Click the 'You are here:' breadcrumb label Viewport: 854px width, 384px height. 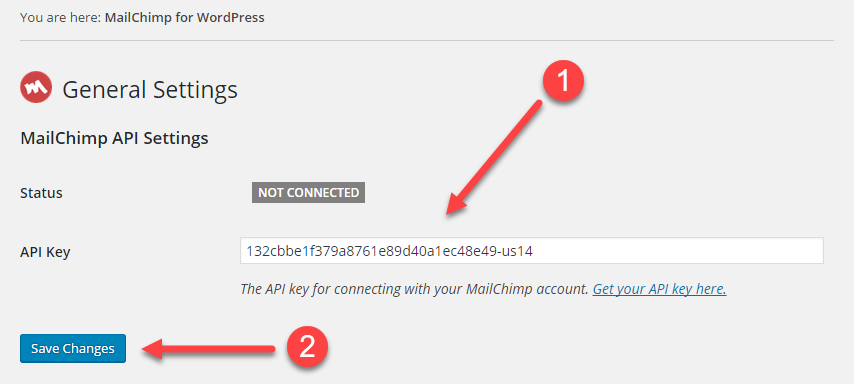click(x=60, y=17)
